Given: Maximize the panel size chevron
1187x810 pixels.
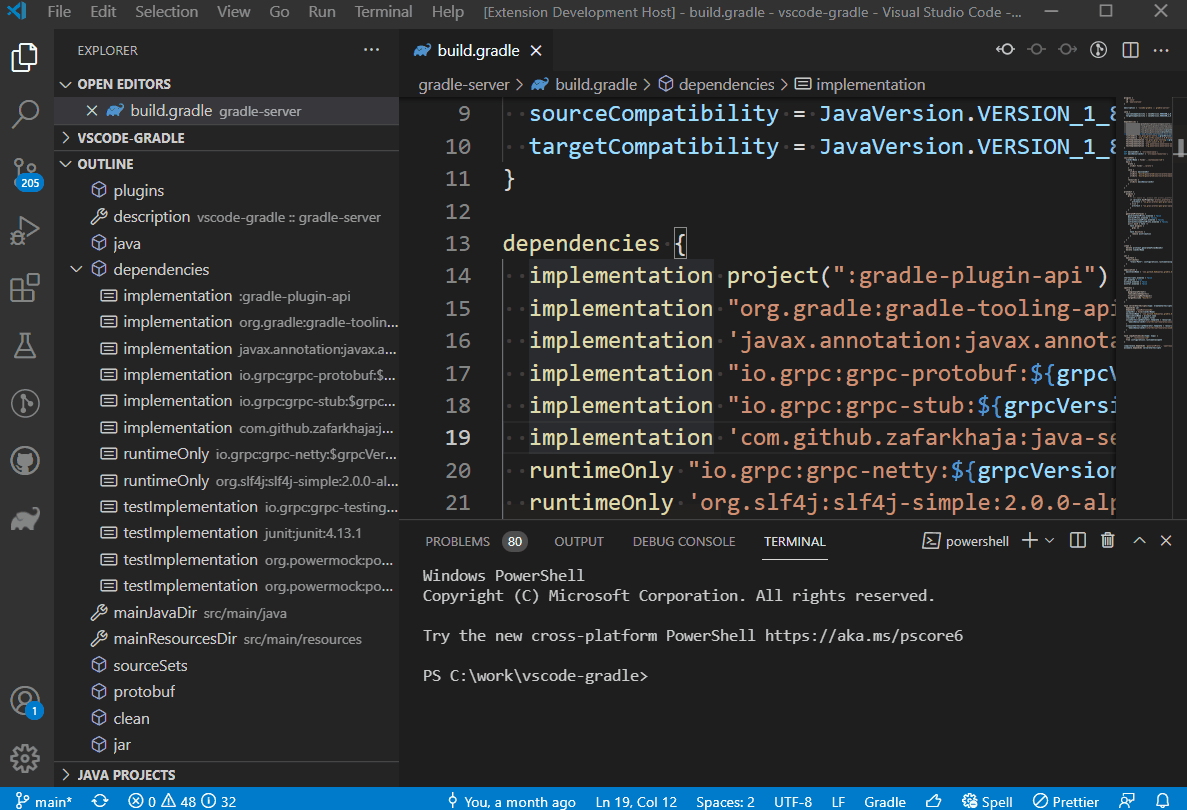Looking at the screenshot, I should 1139,541.
